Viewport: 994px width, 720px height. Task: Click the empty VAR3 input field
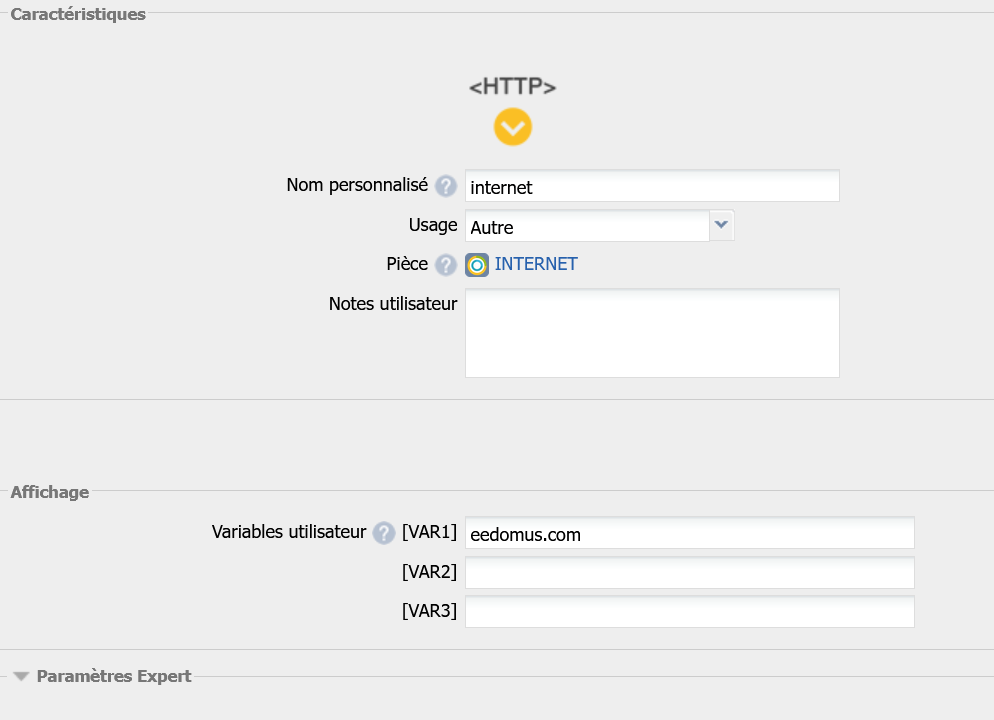(689, 612)
